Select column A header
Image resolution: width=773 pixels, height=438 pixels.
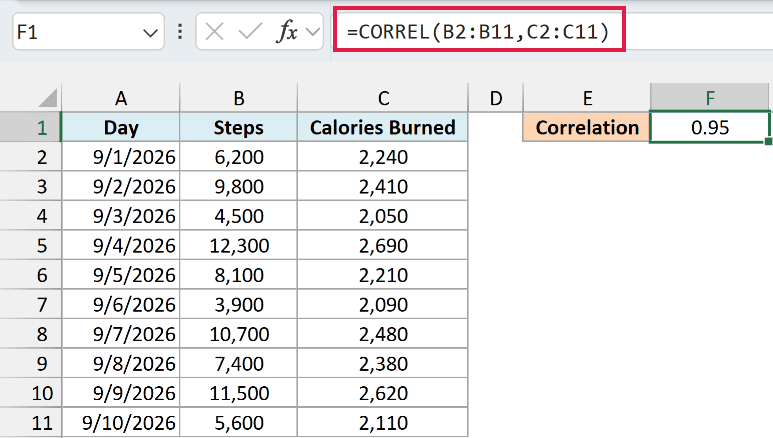pyautogui.click(x=121, y=98)
